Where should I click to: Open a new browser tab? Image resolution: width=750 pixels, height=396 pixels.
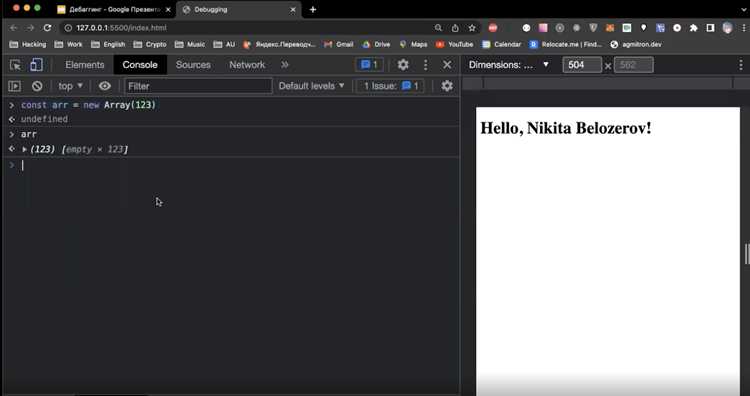[x=312, y=10]
